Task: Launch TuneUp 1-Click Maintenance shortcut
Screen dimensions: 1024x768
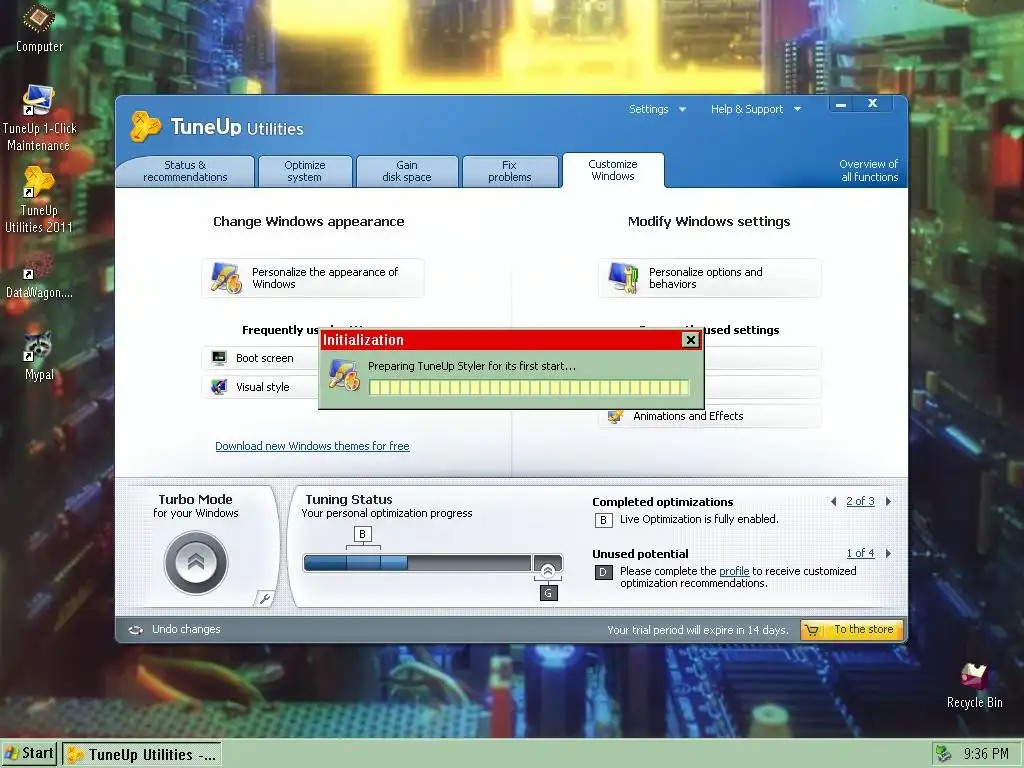Action: [x=39, y=119]
